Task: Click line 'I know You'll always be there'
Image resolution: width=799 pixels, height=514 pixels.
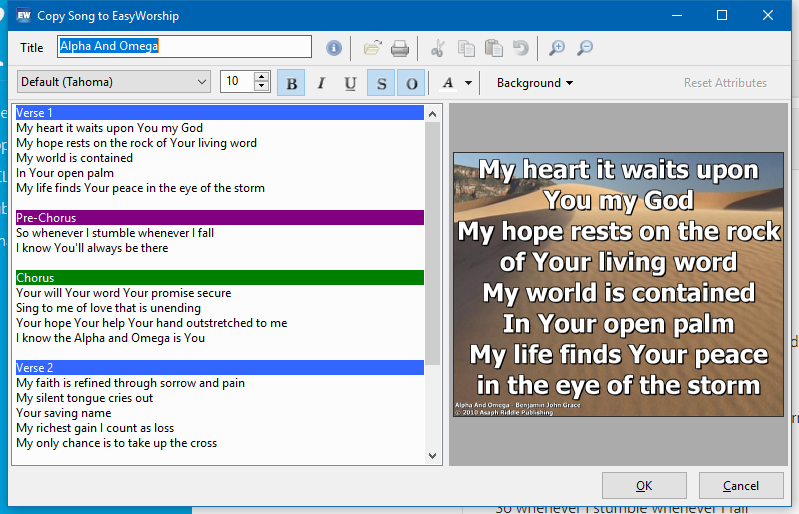Action: pos(92,248)
